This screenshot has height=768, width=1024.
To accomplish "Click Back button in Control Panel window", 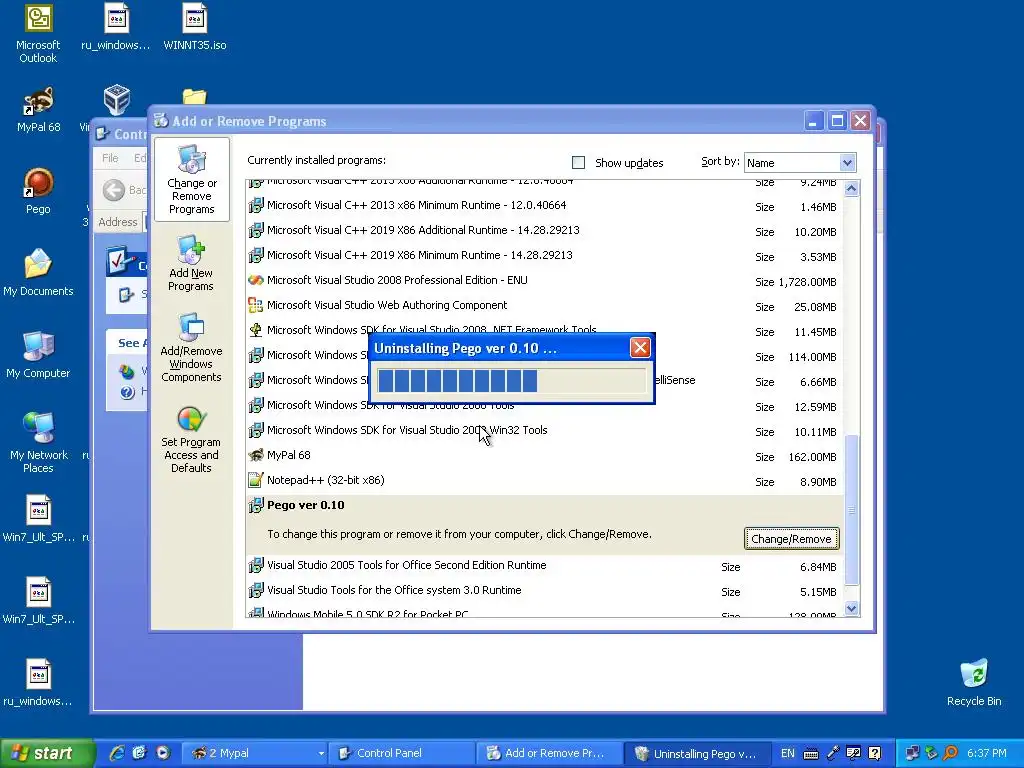I will [x=124, y=190].
